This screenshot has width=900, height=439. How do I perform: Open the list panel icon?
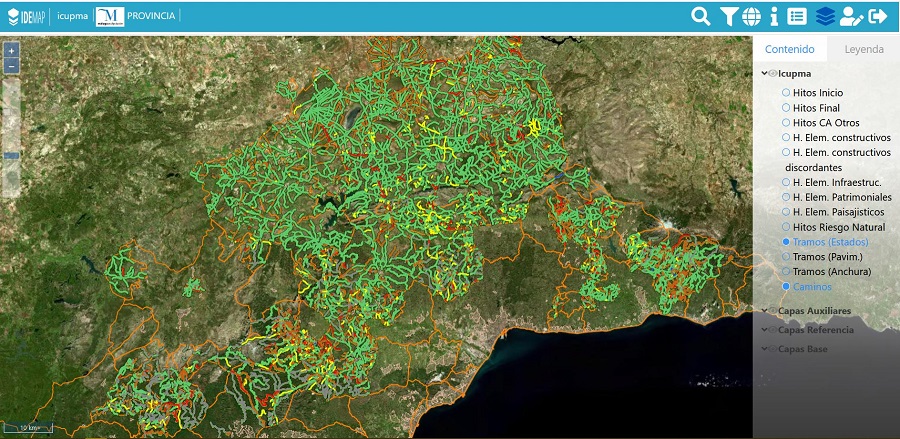pos(797,17)
